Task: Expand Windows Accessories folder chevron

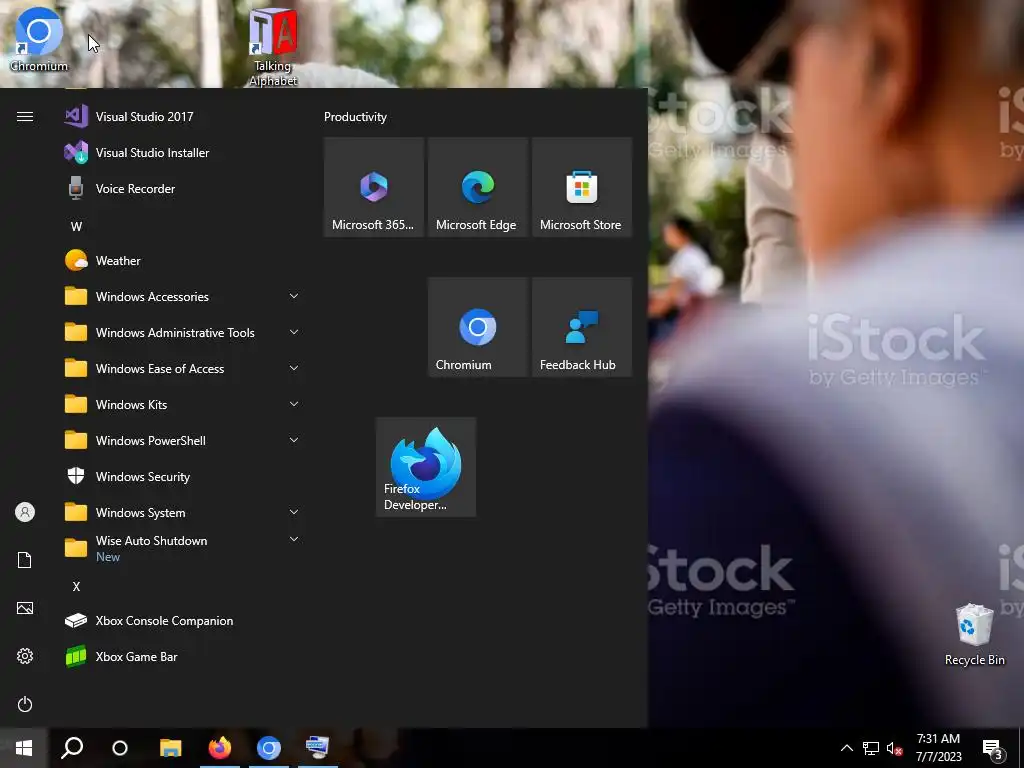Action: click(294, 296)
